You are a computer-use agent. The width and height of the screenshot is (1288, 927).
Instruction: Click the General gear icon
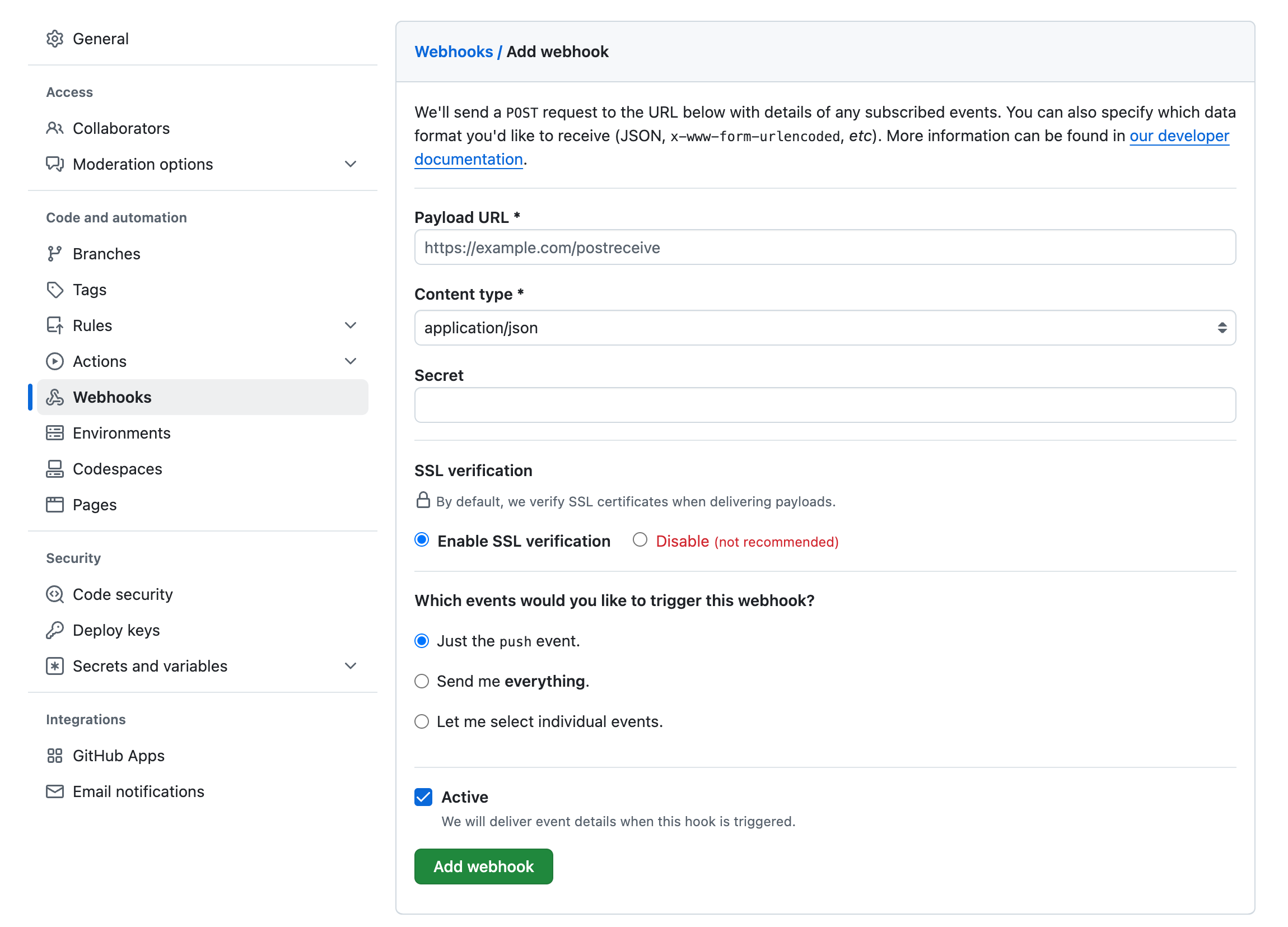coord(54,39)
